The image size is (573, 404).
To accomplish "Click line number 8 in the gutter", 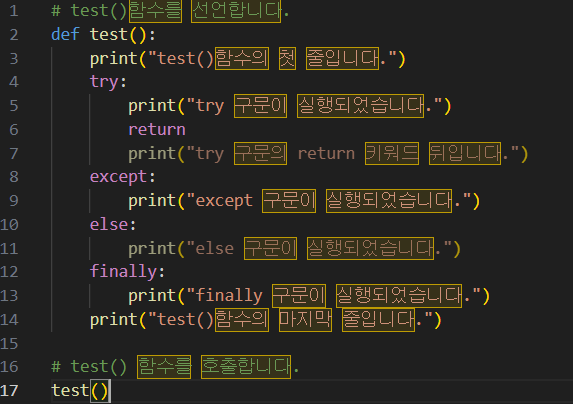I will [14, 177].
